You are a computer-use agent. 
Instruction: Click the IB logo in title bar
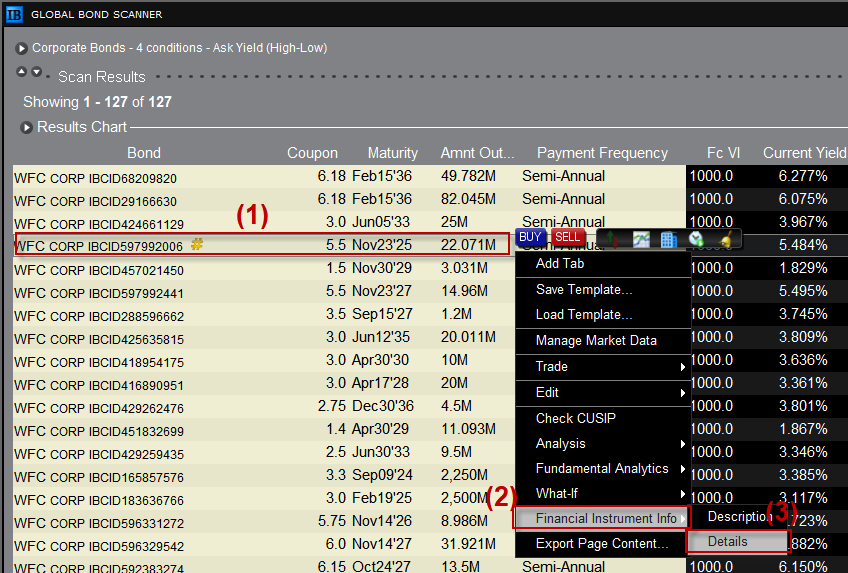coord(14,15)
